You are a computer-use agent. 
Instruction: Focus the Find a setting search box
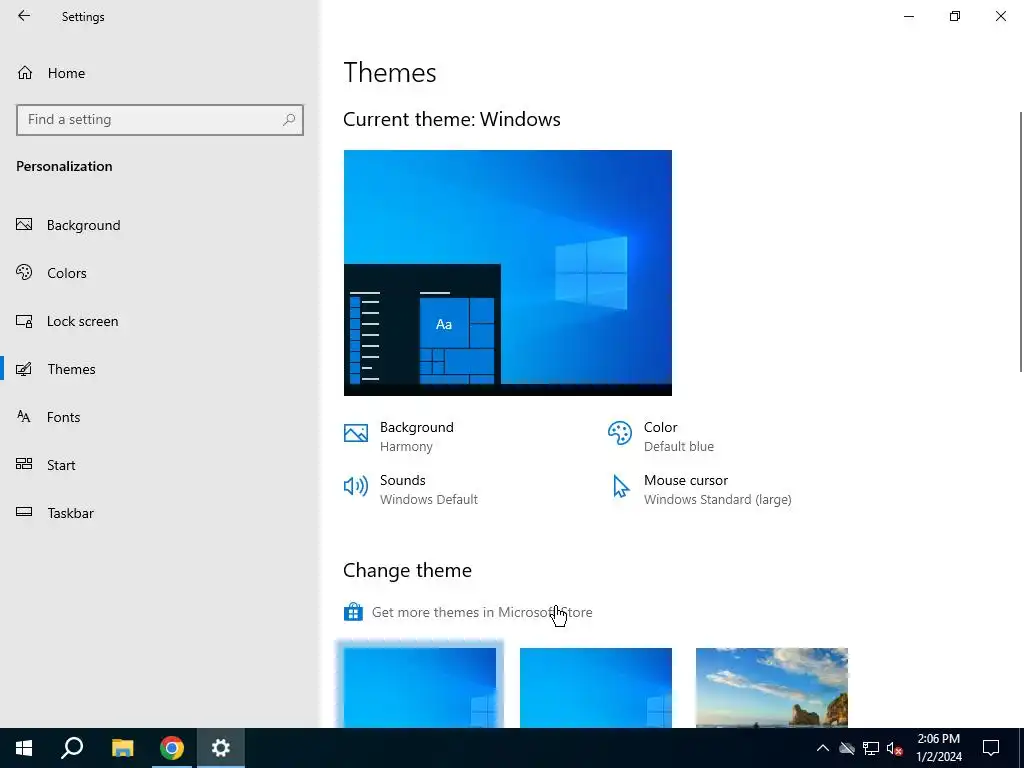click(x=160, y=120)
